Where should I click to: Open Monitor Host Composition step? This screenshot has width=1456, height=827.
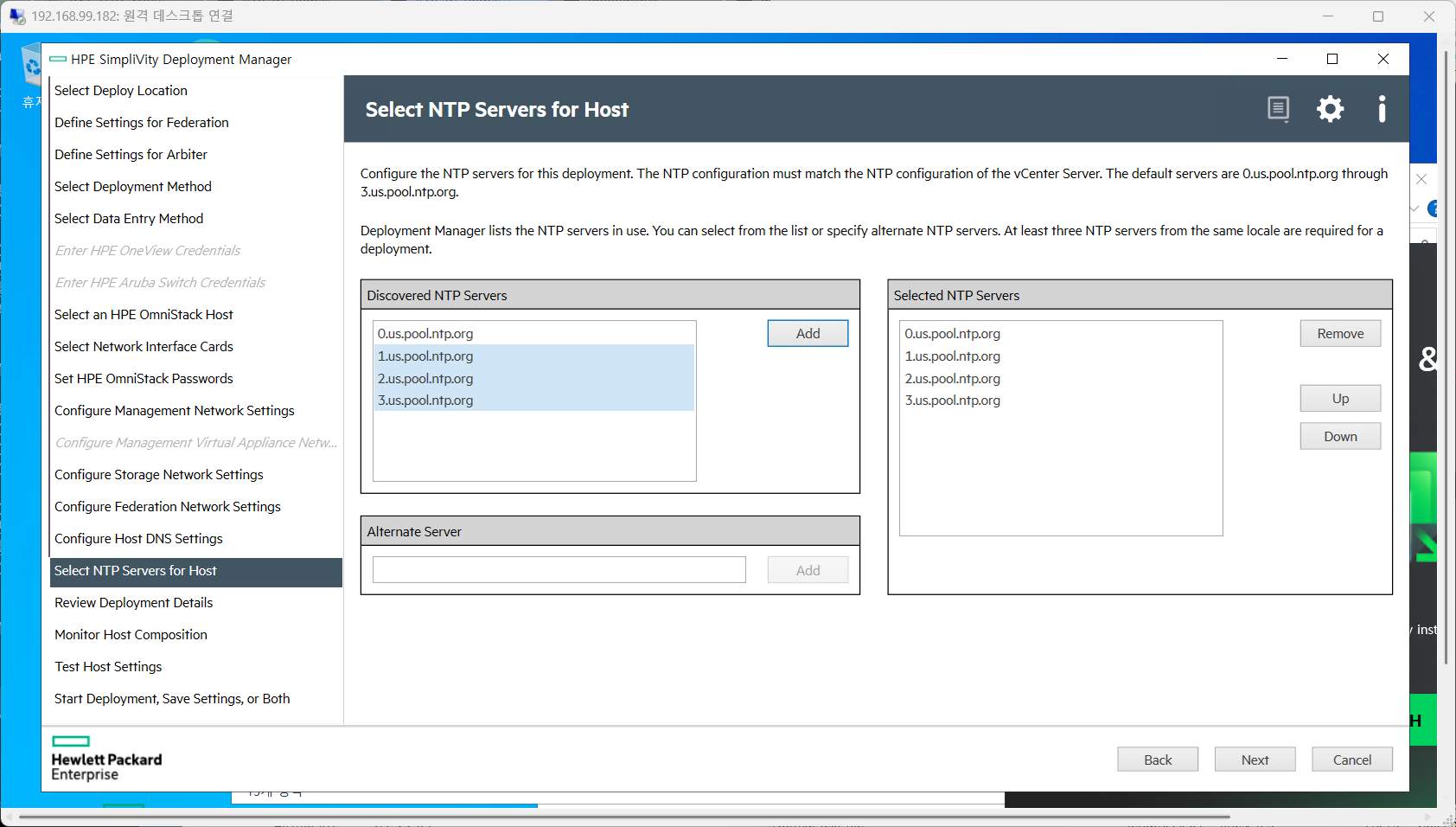(x=196, y=634)
